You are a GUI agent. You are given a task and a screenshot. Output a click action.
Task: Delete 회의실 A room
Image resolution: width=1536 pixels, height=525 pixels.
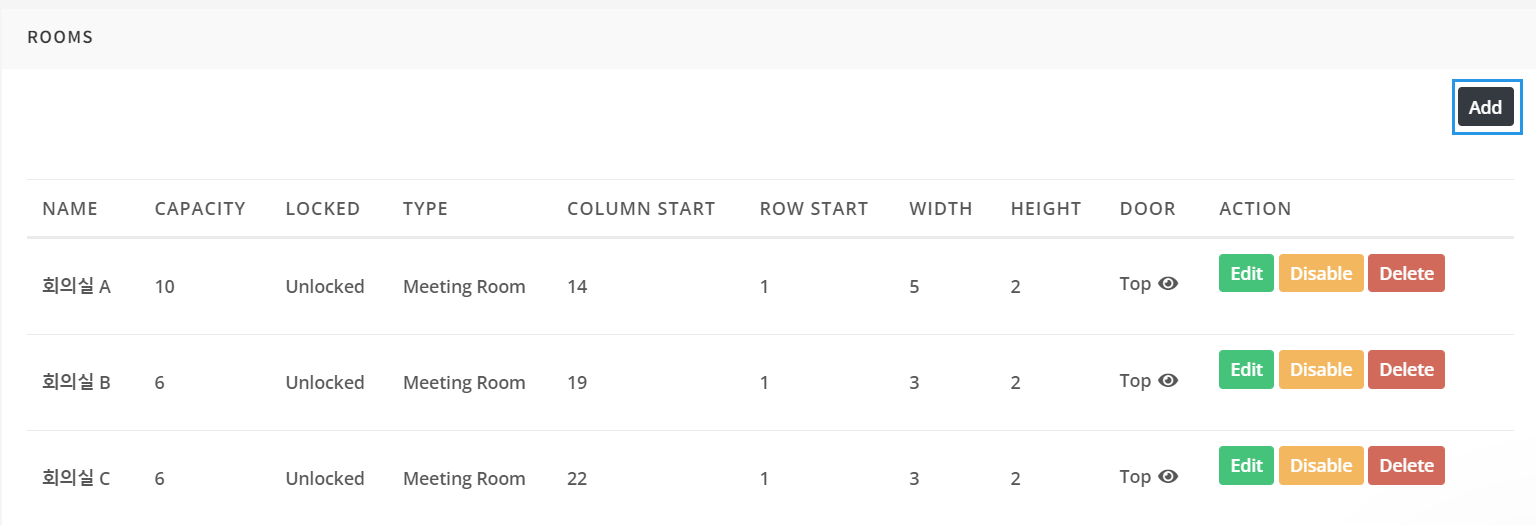coord(1406,273)
